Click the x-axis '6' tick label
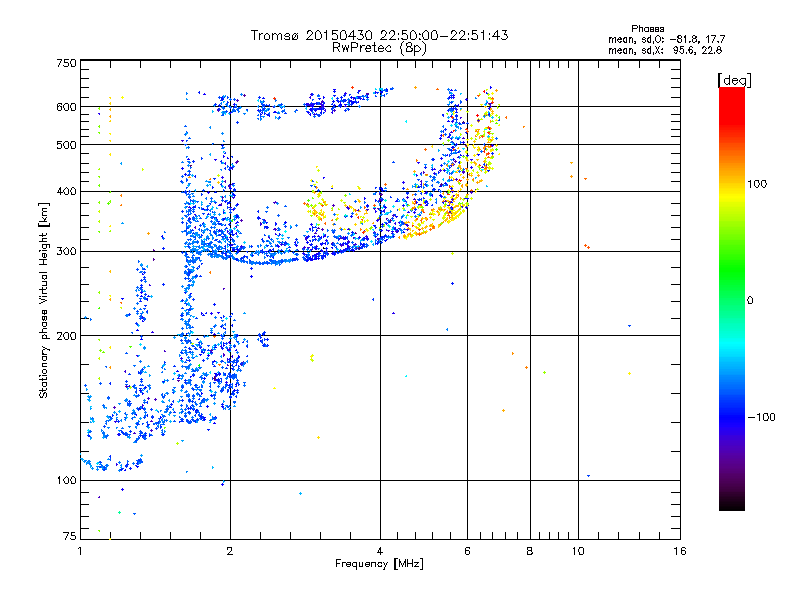Viewport: 800px width, 600px height. point(467,551)
